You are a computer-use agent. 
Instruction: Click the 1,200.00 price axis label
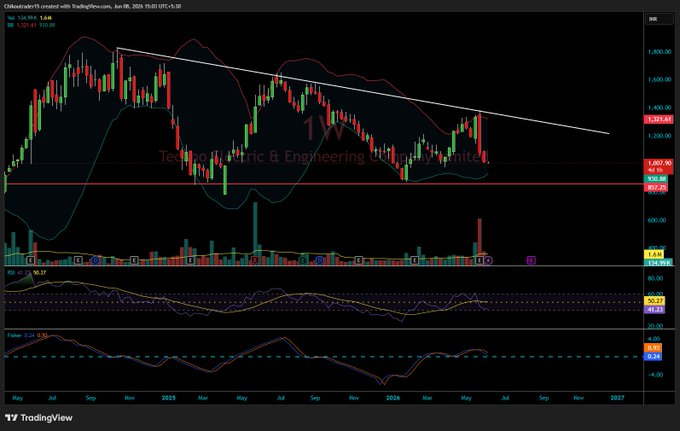[x=659, y=136]
